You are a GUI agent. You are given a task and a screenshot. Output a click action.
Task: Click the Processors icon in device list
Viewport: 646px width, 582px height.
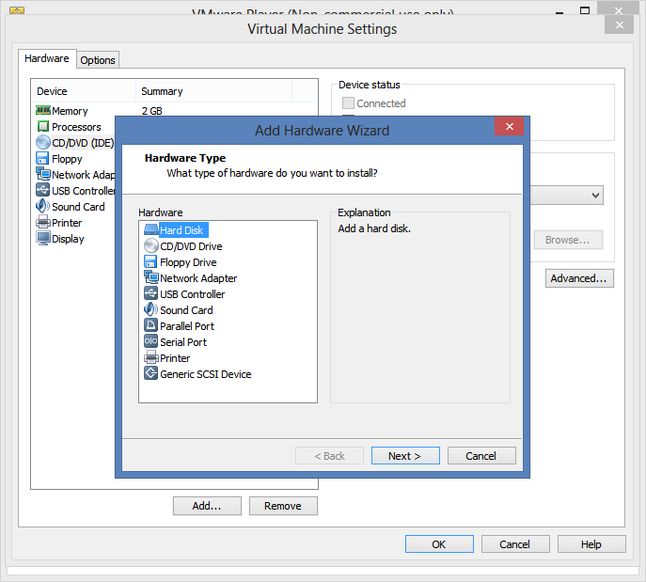pyautogui.click(x=43, y=126)
